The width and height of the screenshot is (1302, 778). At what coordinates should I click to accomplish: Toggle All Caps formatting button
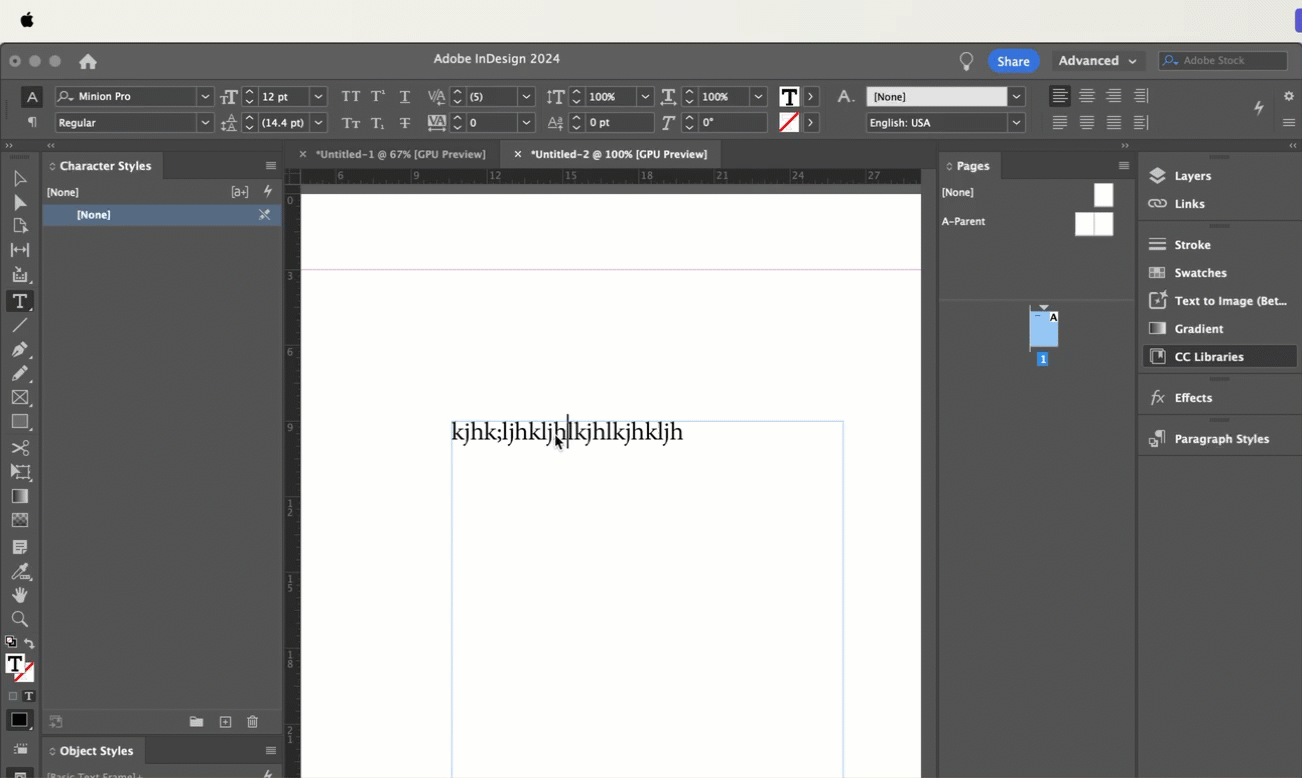click(350, 97)
